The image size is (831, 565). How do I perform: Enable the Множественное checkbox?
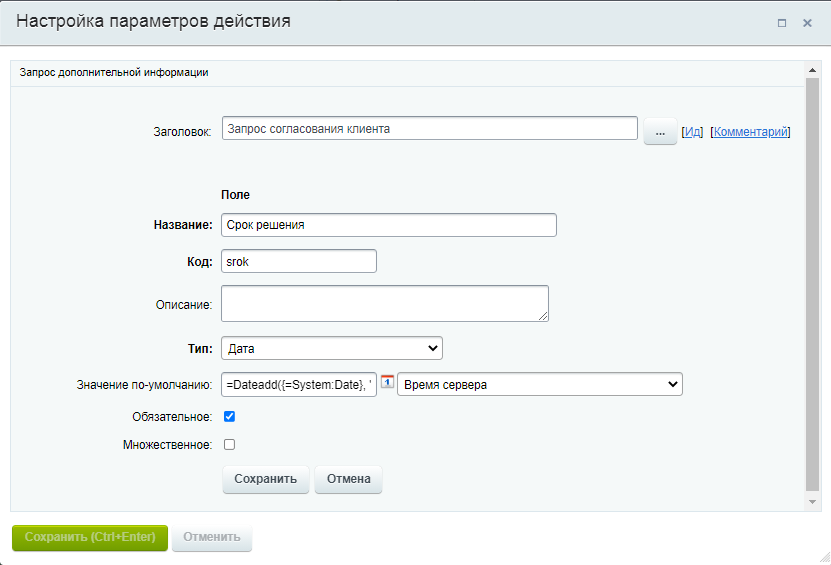click(x=229, y=444)
